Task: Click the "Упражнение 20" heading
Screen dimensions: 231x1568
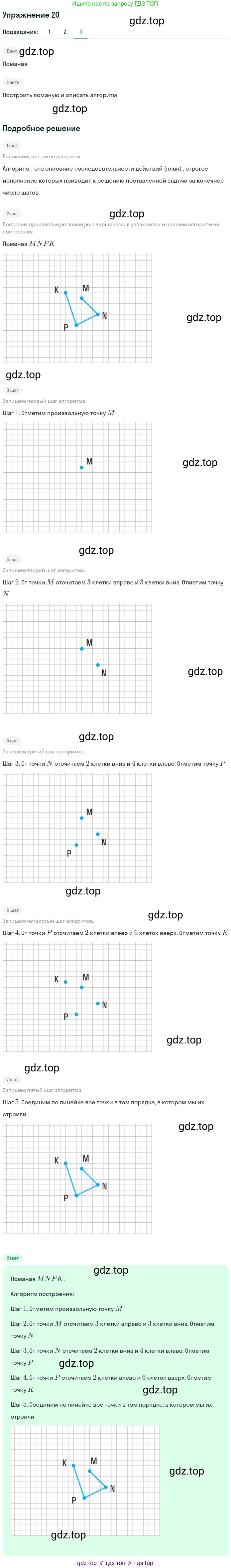Action: pyautogui.click(x=31, y=15)
